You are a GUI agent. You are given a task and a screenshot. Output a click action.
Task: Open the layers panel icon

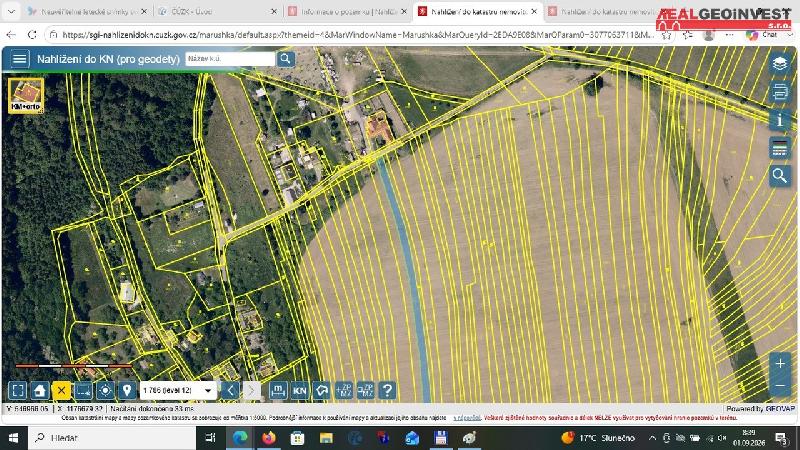pyautogui.click(x=779, y=64)
